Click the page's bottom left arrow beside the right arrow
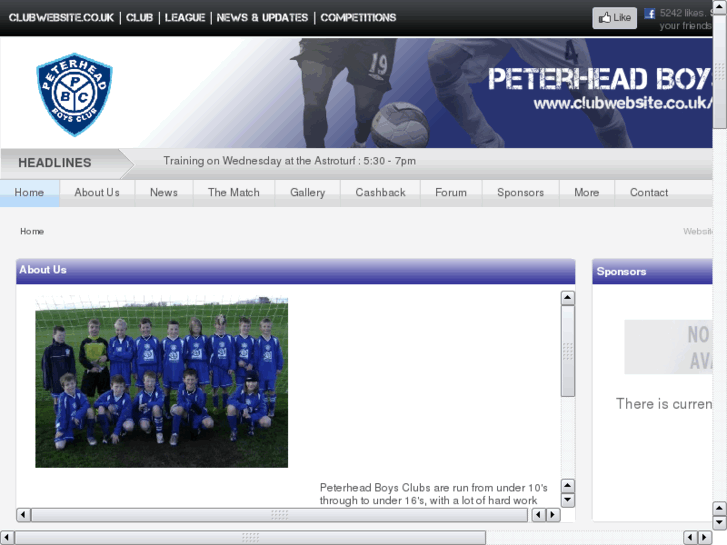This screenshot has width=727, height=545. pos(690,538)
